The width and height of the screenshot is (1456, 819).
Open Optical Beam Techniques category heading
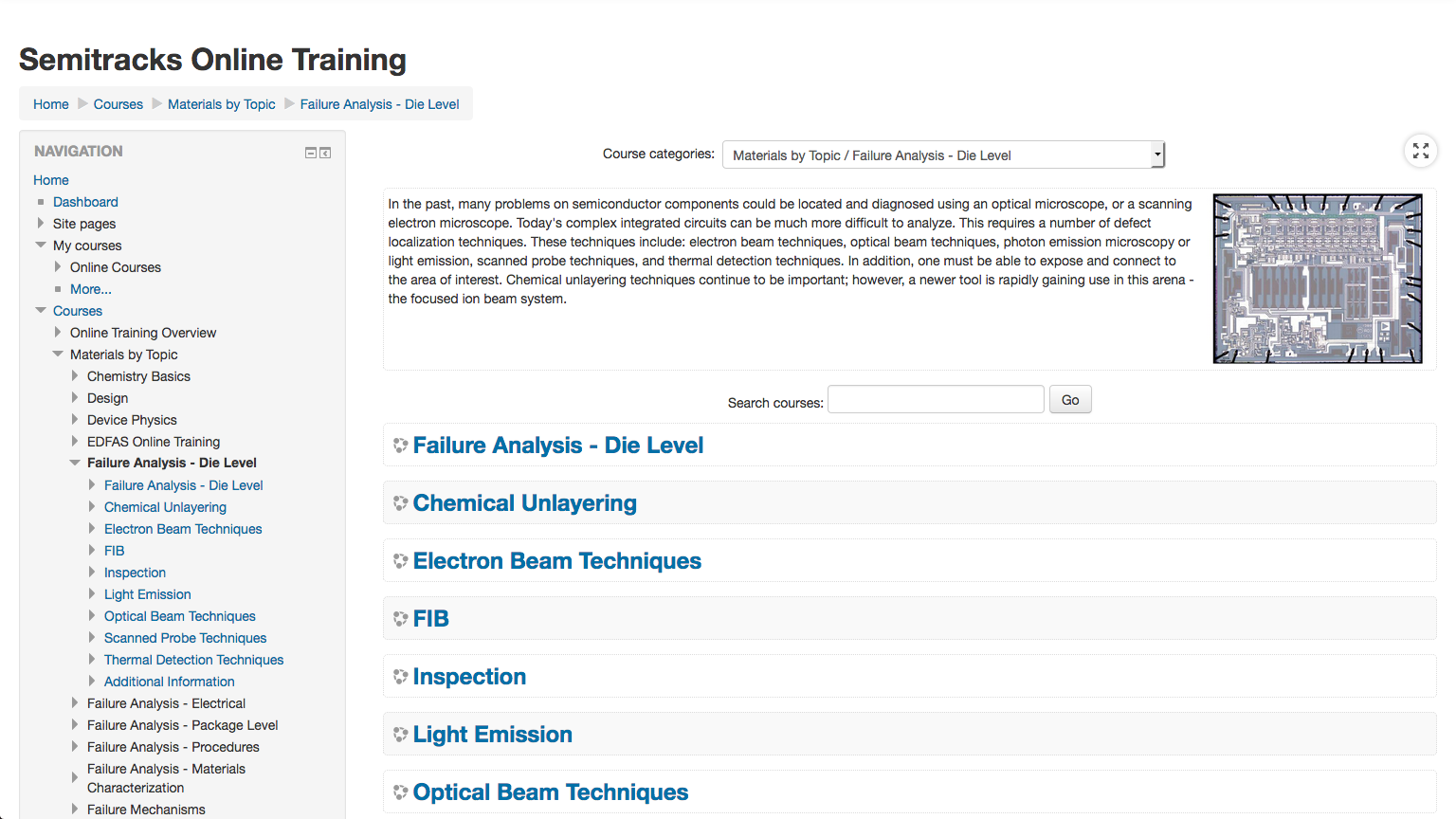click(551, 792)
